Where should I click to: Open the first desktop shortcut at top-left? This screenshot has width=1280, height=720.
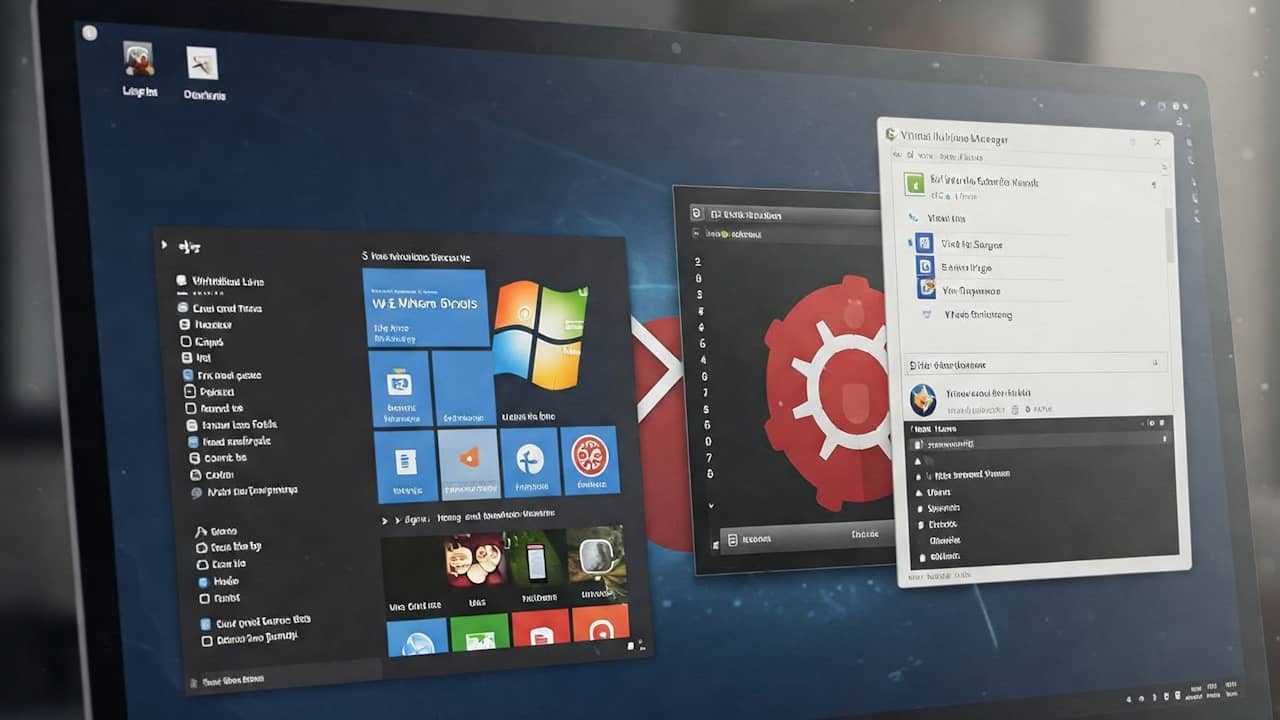[x=138, y=62]
